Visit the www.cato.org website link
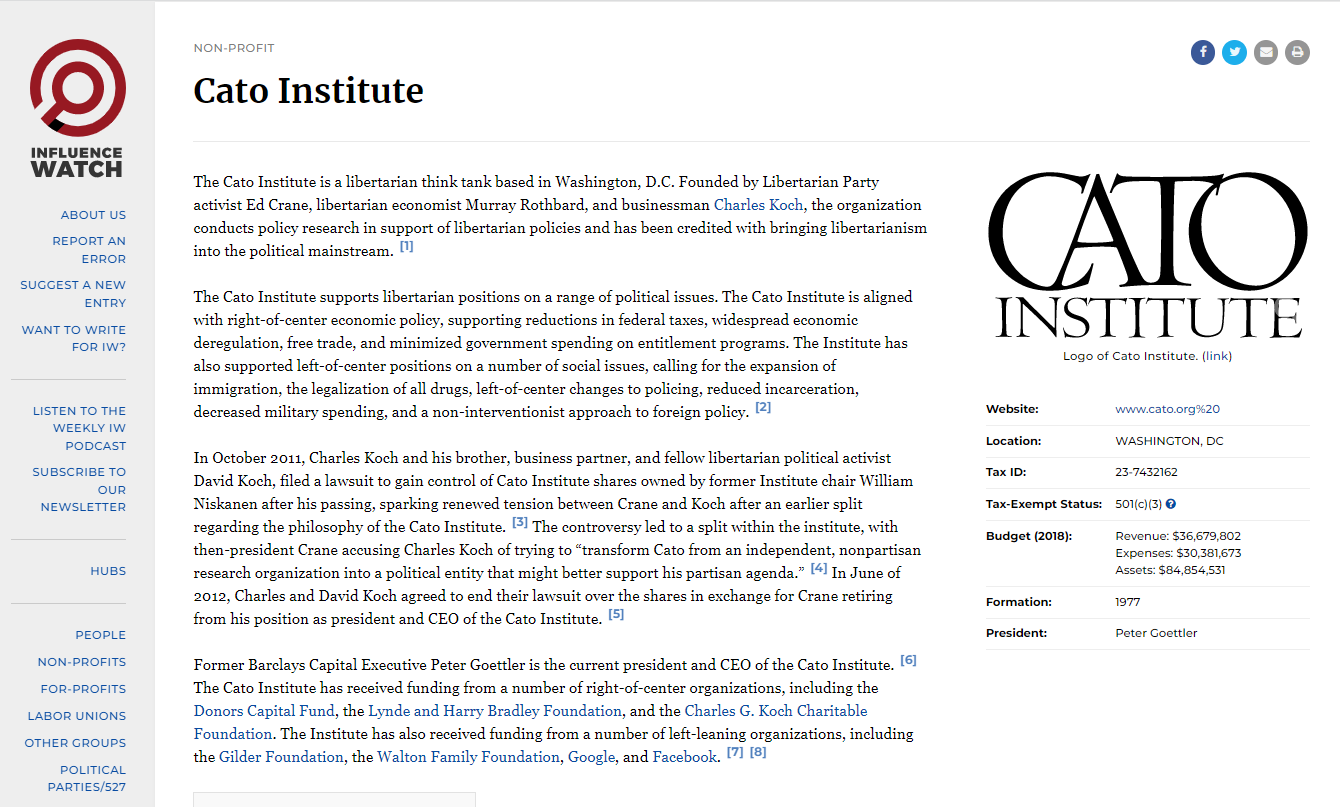Screen dimensions: 1340x807 (x=1168, y=409)
